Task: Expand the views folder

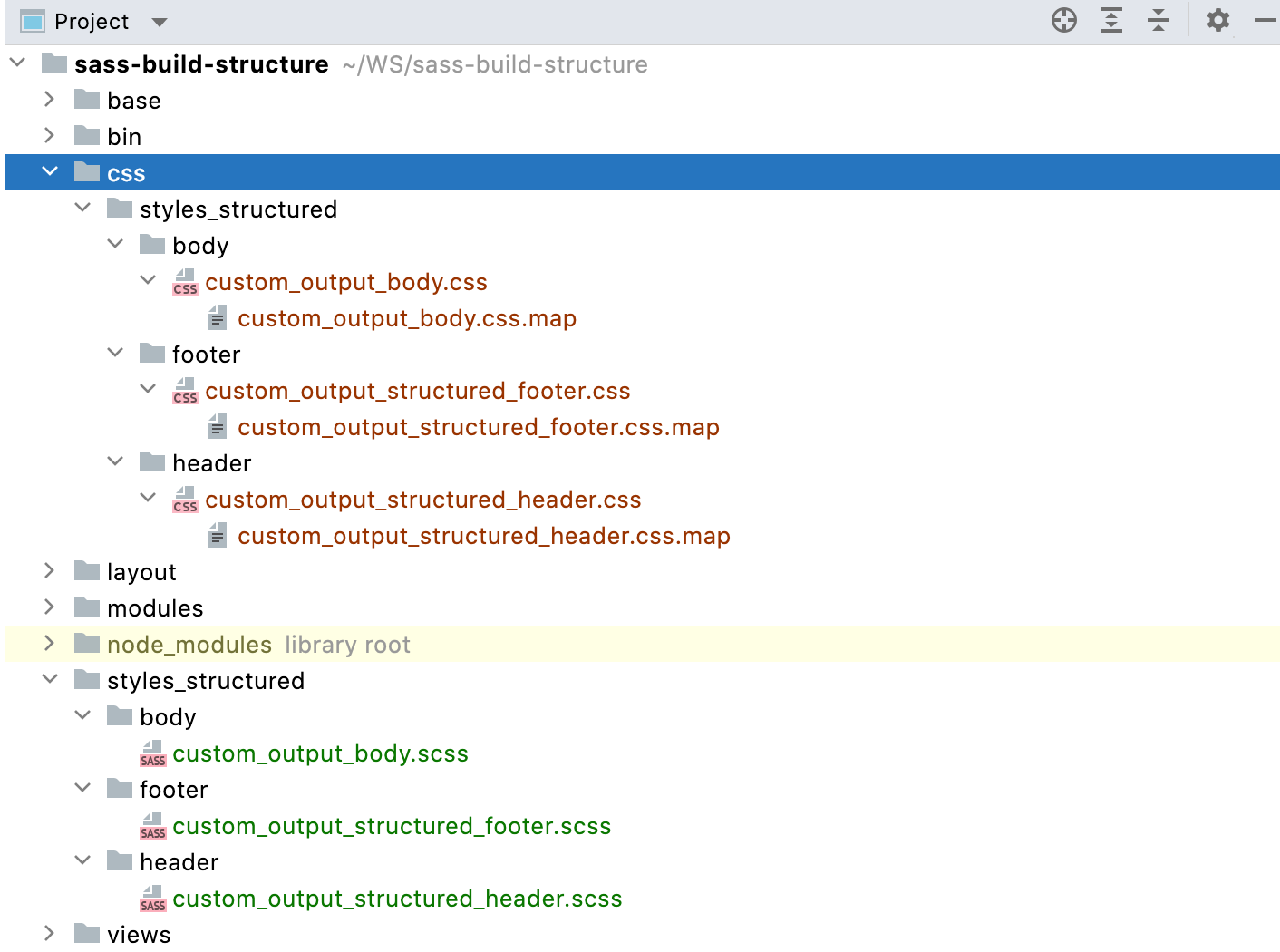Action: 49,934
